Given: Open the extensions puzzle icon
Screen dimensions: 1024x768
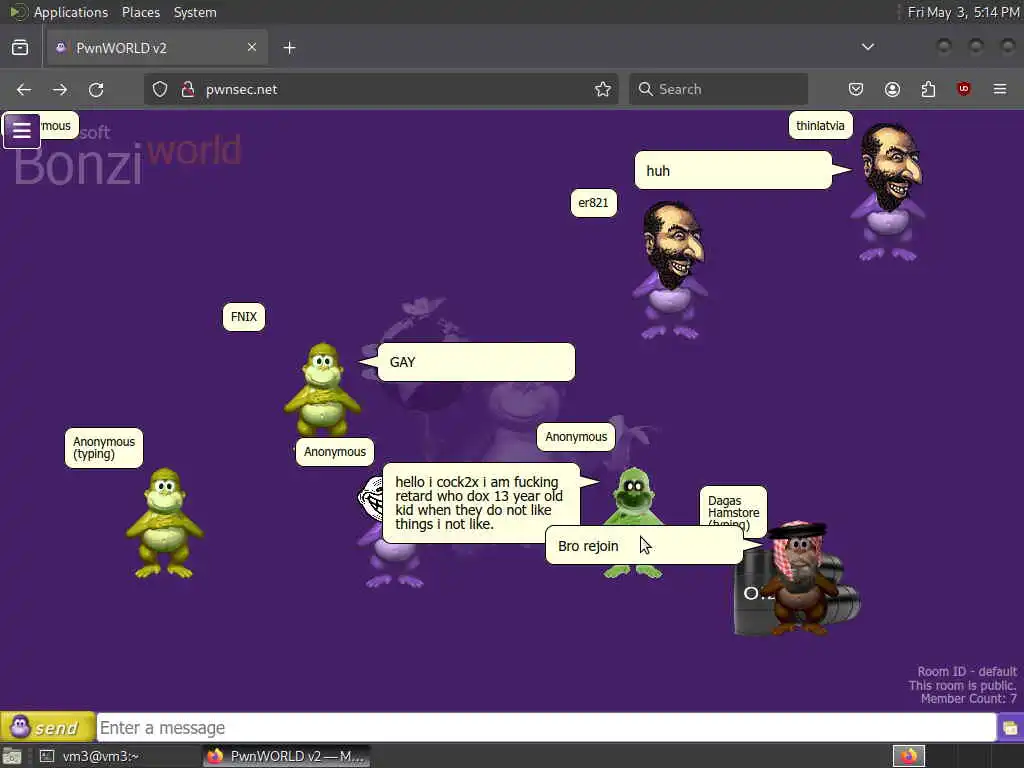Looking at the screenshot, I should click(x=928, y=89).
